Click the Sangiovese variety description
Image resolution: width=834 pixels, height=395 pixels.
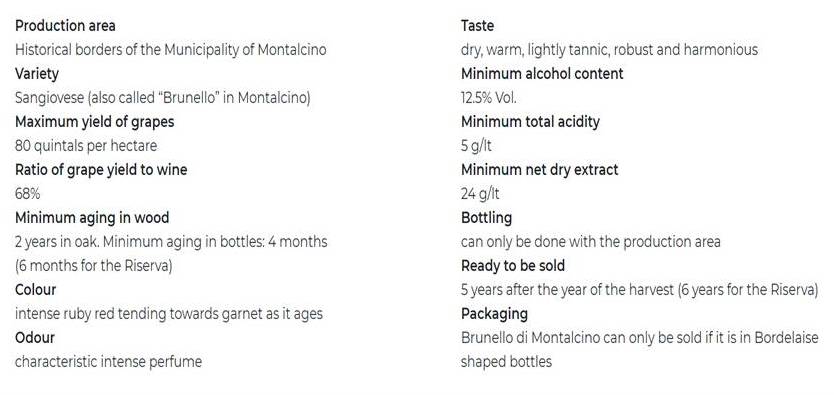(162, 98)
